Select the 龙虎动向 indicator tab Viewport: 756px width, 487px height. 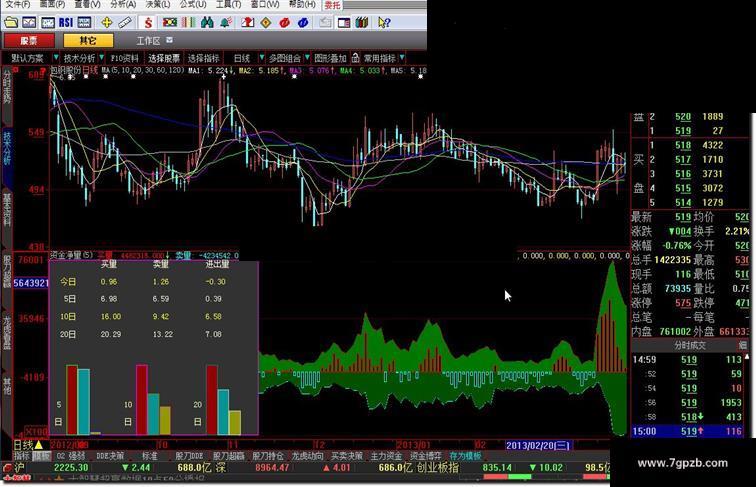coord(307,455)
